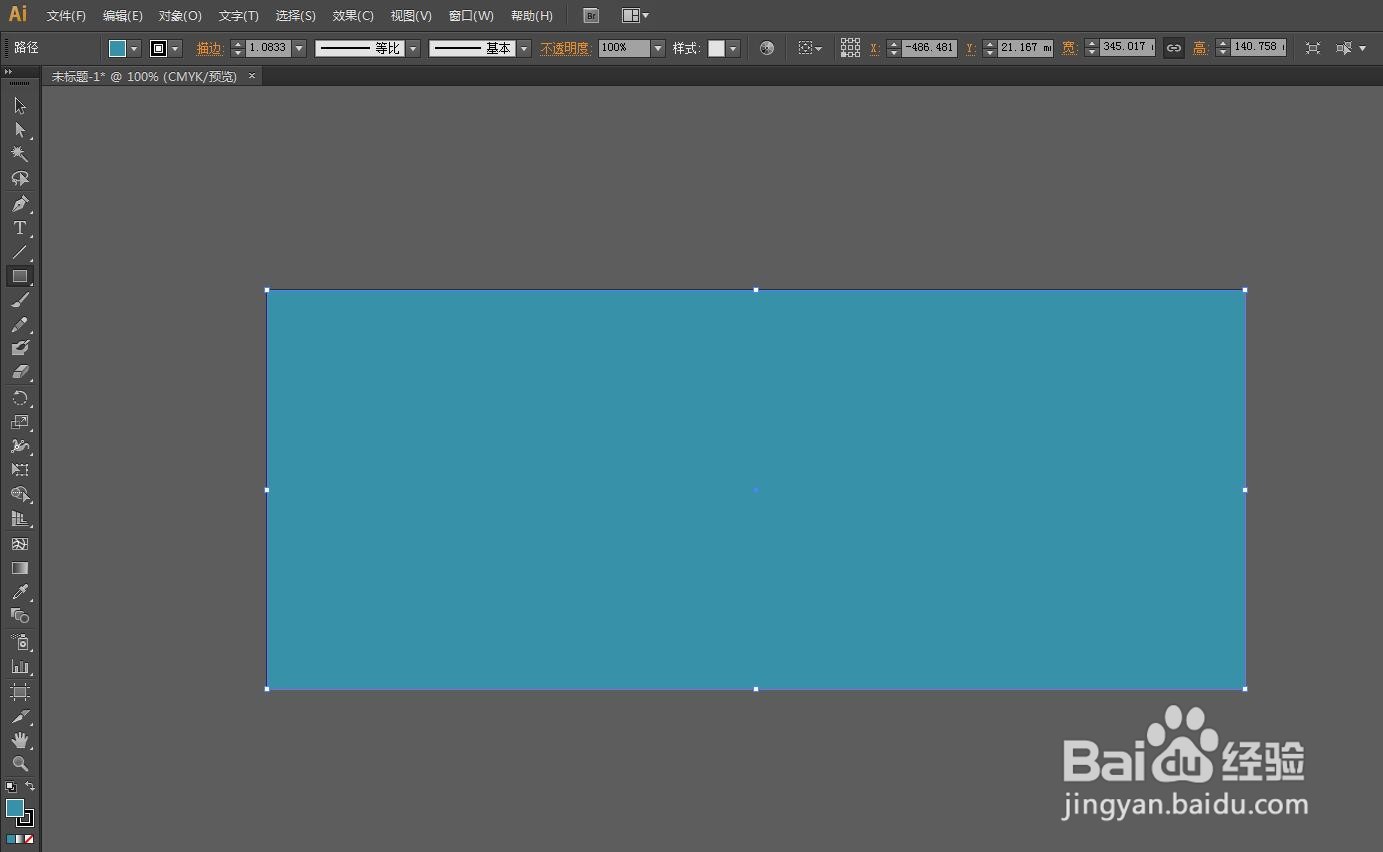The width and height of the screenshot is (1383, 852).
Task: Open Adobe Bridge with the Br button
Action: 591,16
